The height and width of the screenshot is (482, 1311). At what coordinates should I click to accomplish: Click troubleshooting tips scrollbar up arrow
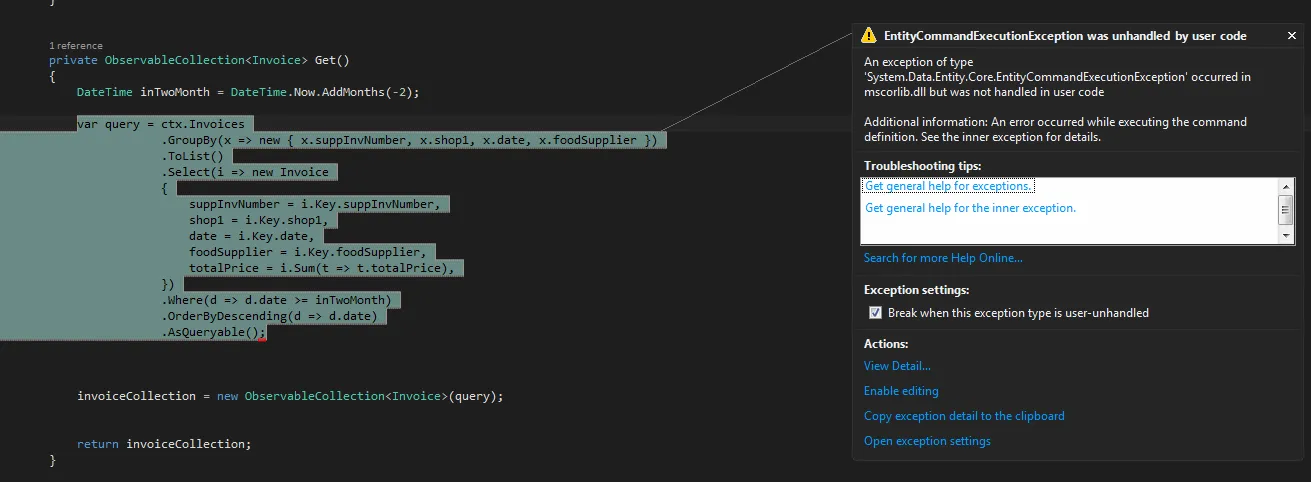pyautogui.click(x=1287, y=186)
